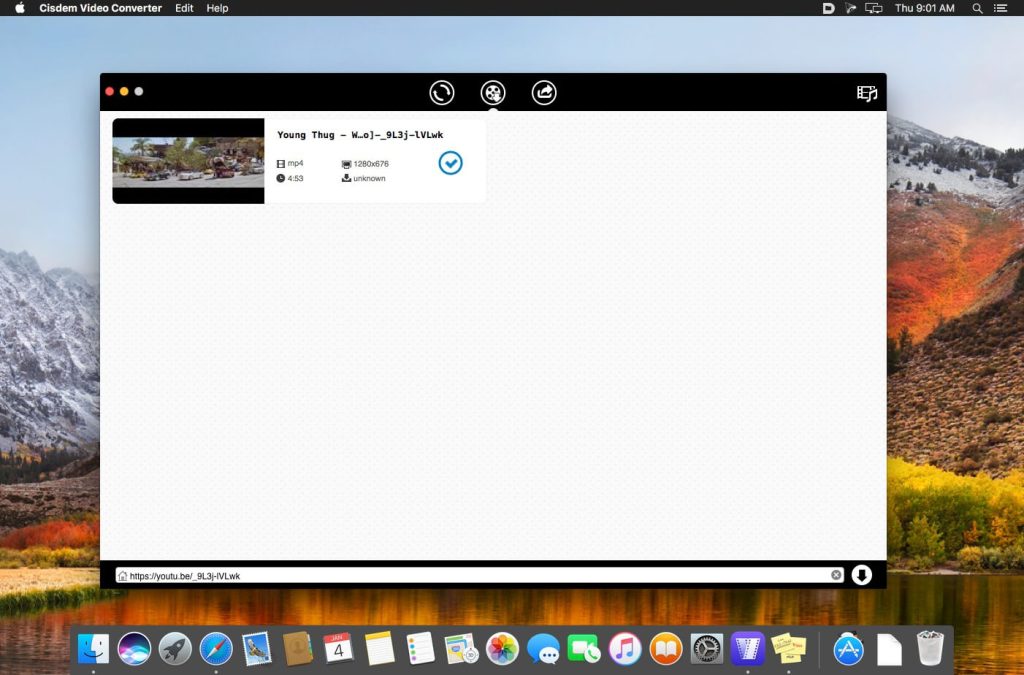Switch to the Download tab film reel icon

click(x=493, y=93)
